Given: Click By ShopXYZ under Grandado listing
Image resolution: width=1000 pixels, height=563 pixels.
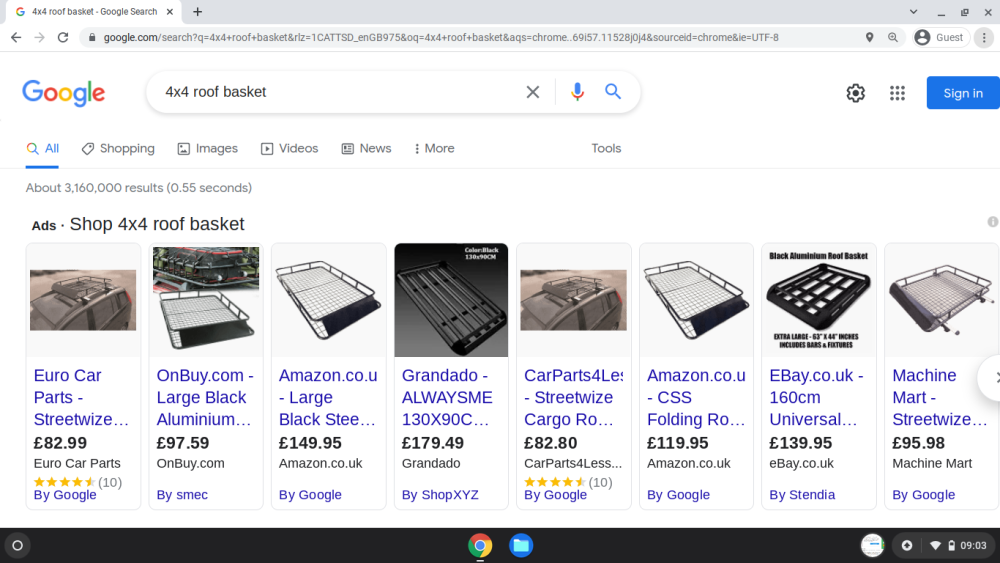Looking at the screenshot, I should pyautogui.click(x=440, y=495).
